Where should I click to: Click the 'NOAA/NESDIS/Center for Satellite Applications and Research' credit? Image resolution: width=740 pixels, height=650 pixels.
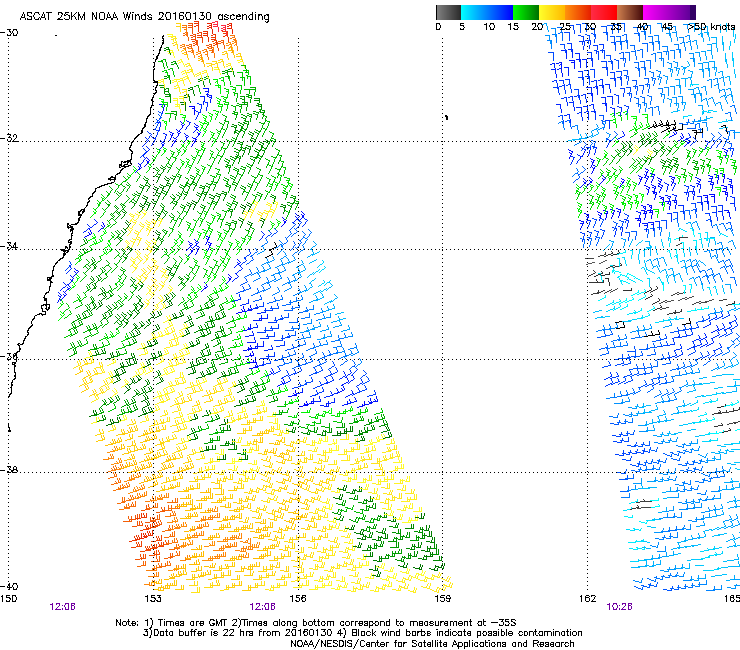tap(432, 644)
